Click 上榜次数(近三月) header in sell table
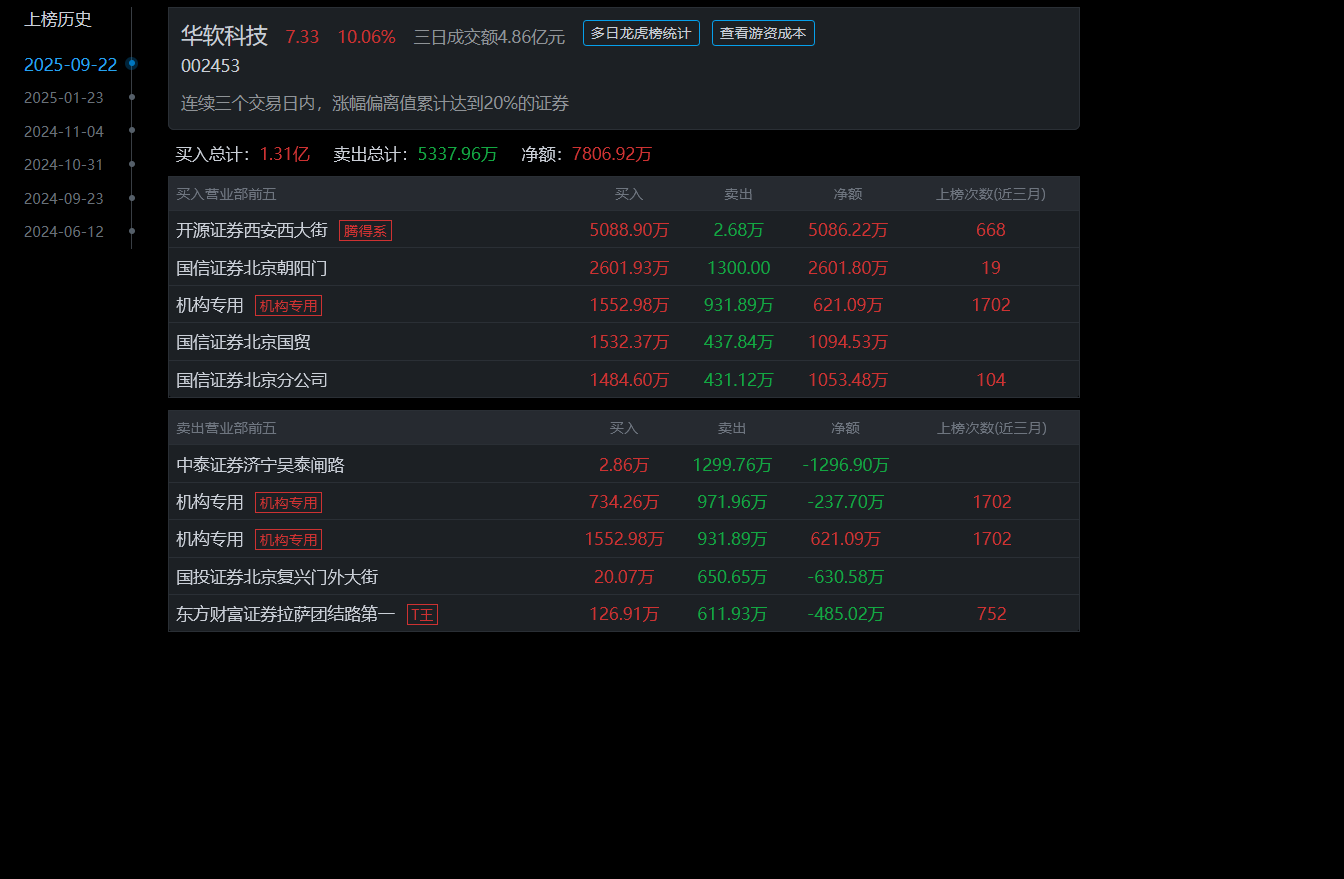Image resolution: width=1344 pixels, height=879 pixels. 992,428
